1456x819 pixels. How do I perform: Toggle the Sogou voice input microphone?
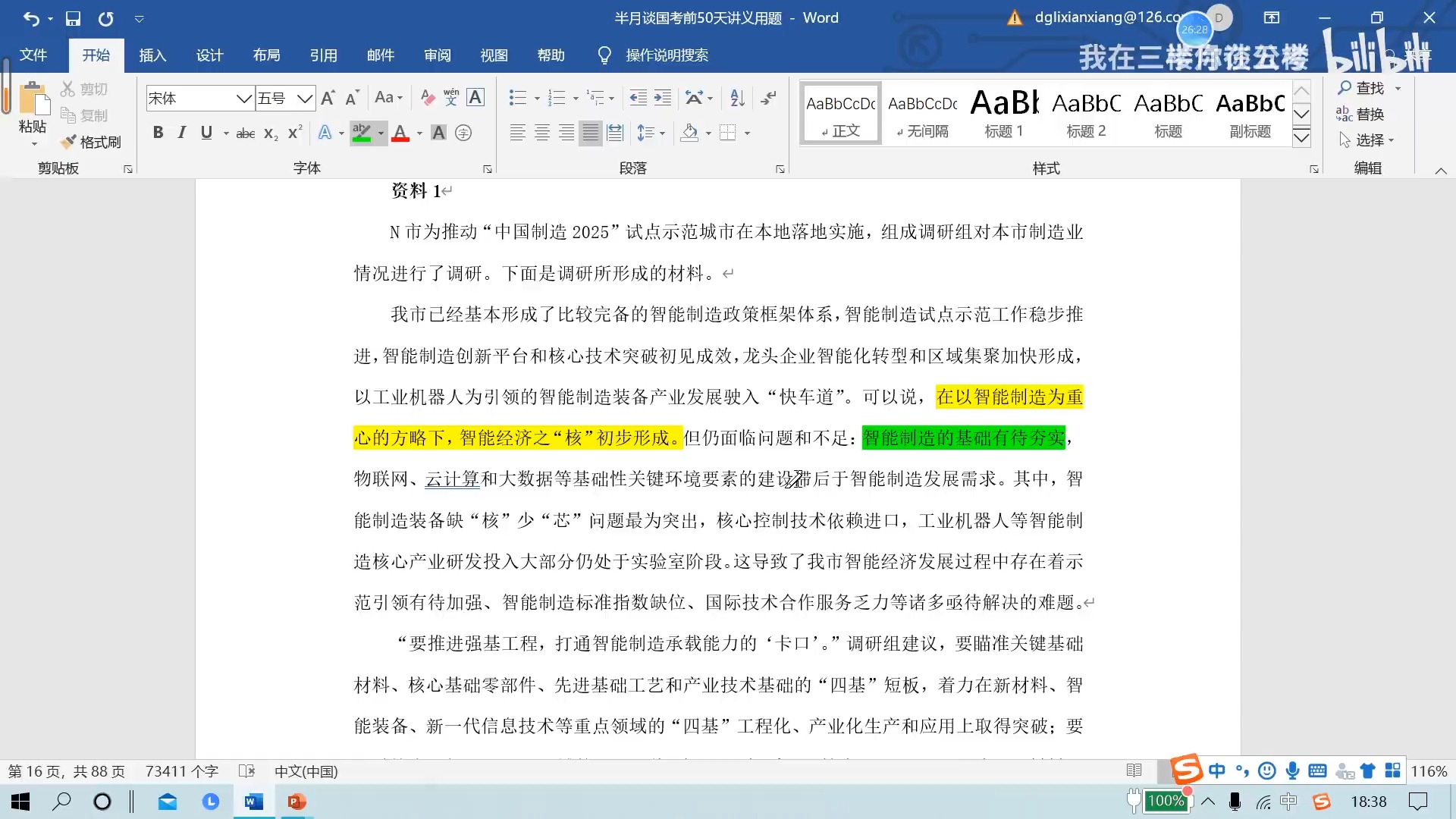[x=1292, y=771]
